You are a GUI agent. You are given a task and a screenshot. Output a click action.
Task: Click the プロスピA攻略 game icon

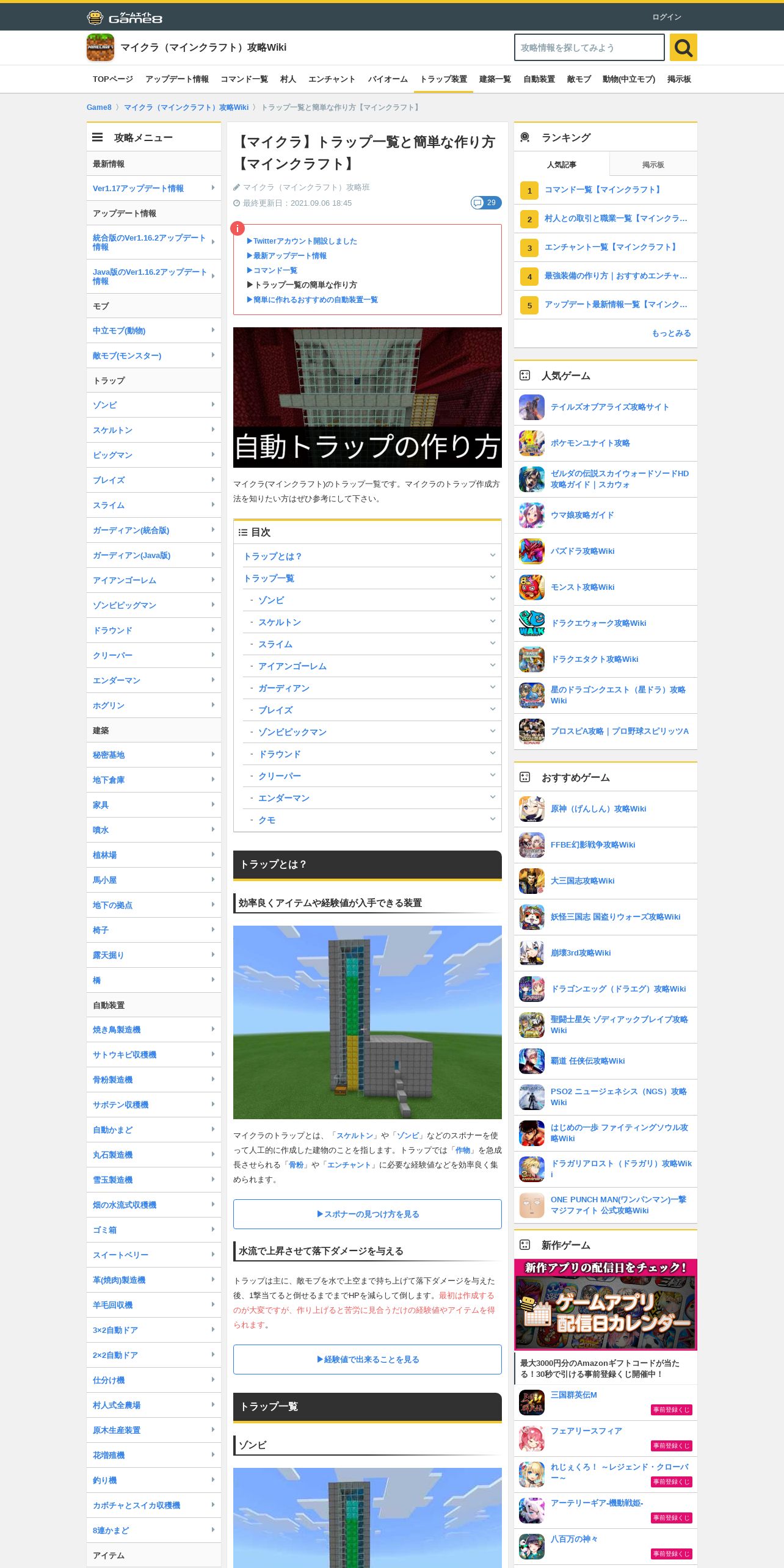532,731
